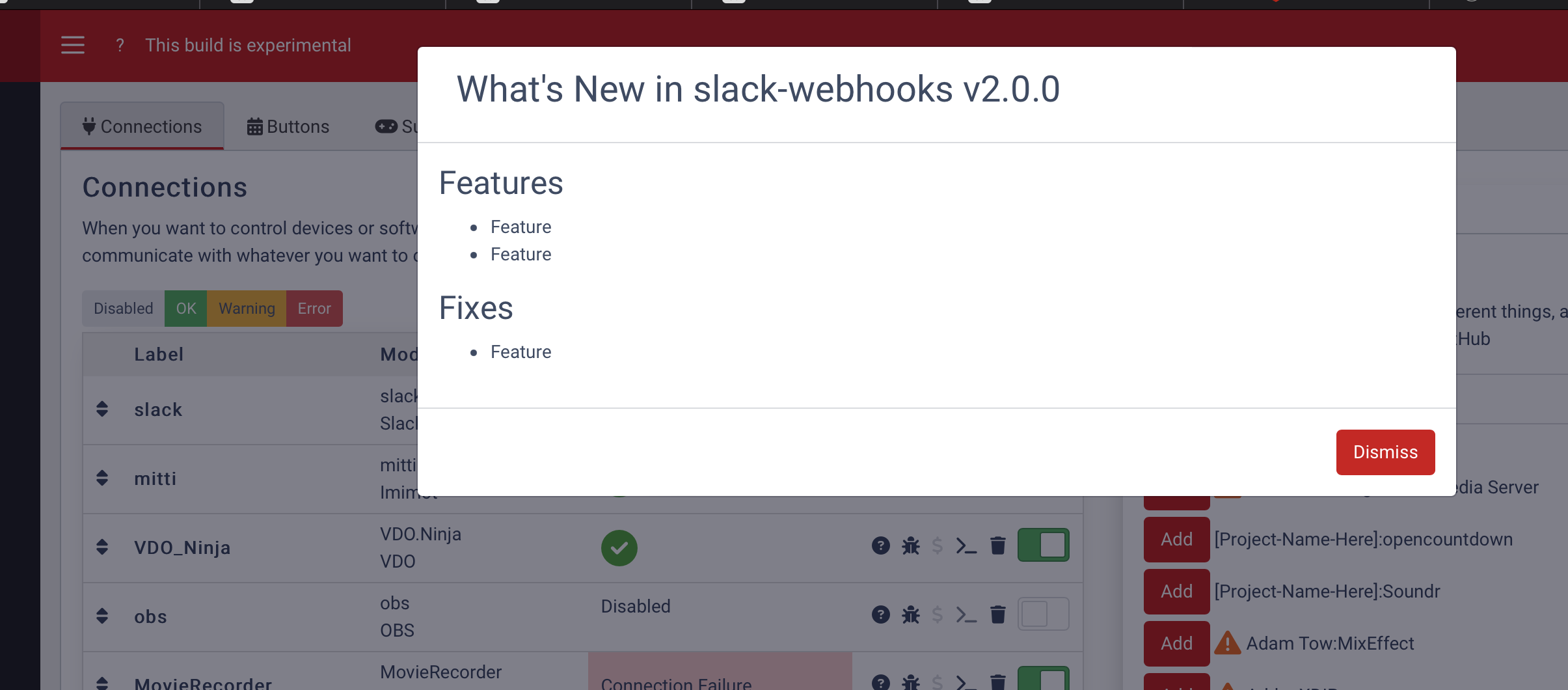Screen dimensions: 1568x690
Task: Click the help question mark in the red banner
Action: click(120, 45)
